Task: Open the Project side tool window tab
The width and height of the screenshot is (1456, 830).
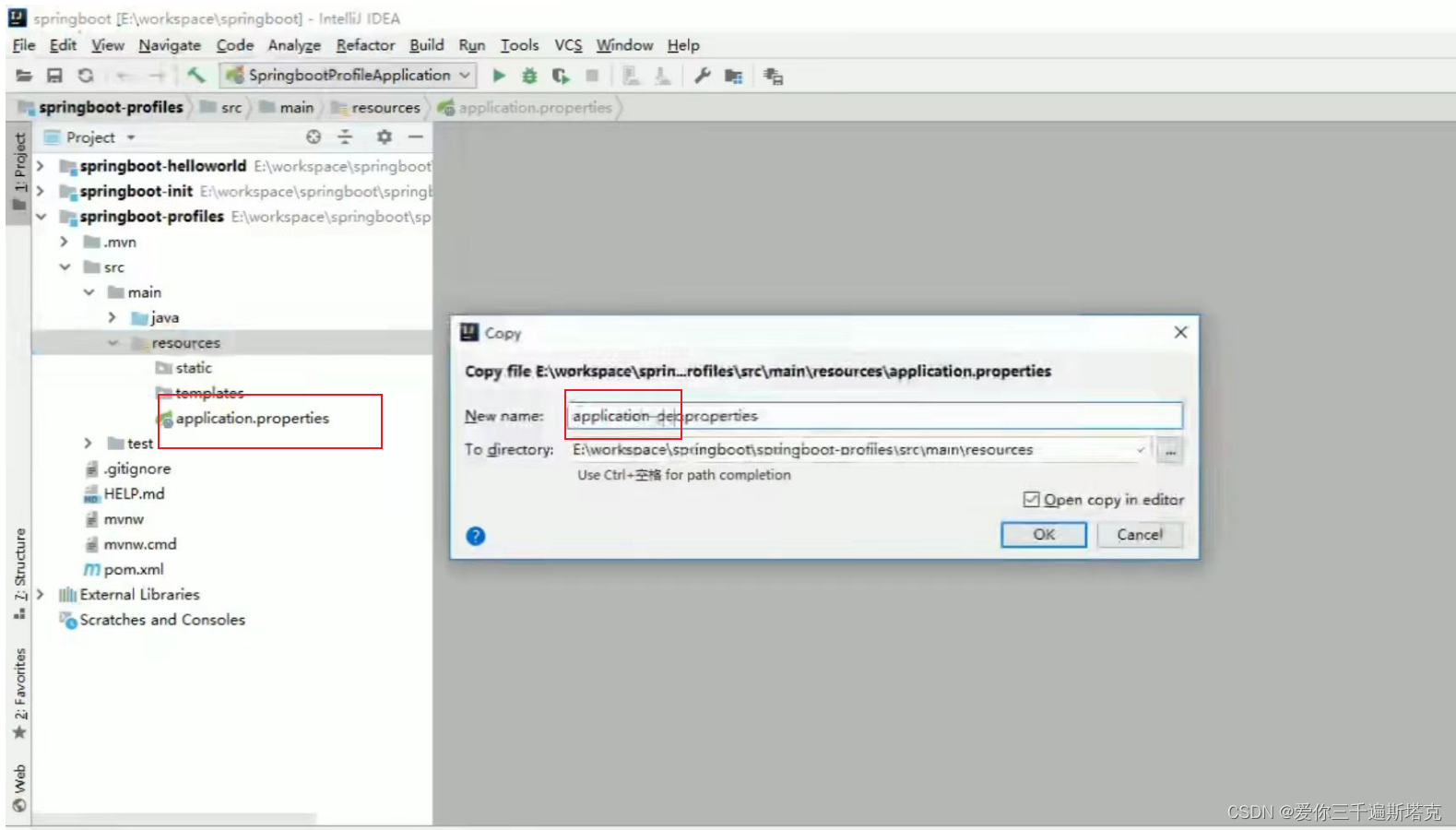Action: click(19, 173)
